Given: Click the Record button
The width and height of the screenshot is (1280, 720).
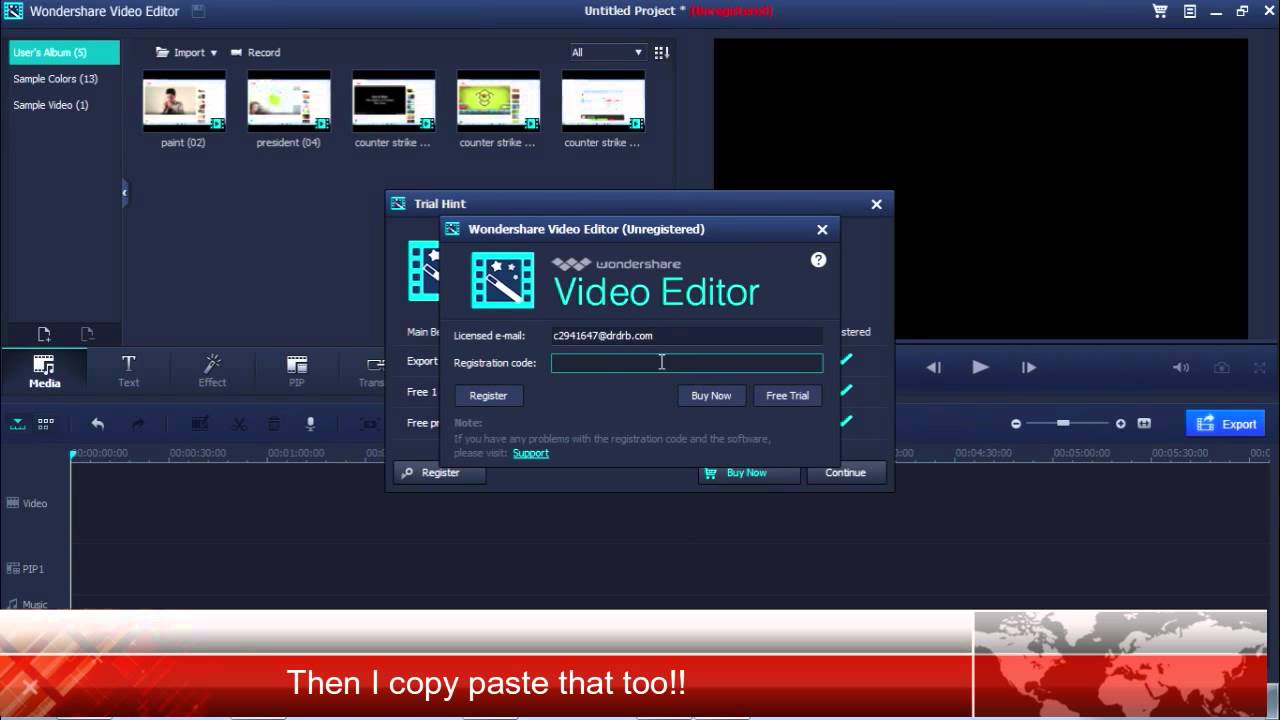Looking at the screenshot, I should tap(255, 52).
